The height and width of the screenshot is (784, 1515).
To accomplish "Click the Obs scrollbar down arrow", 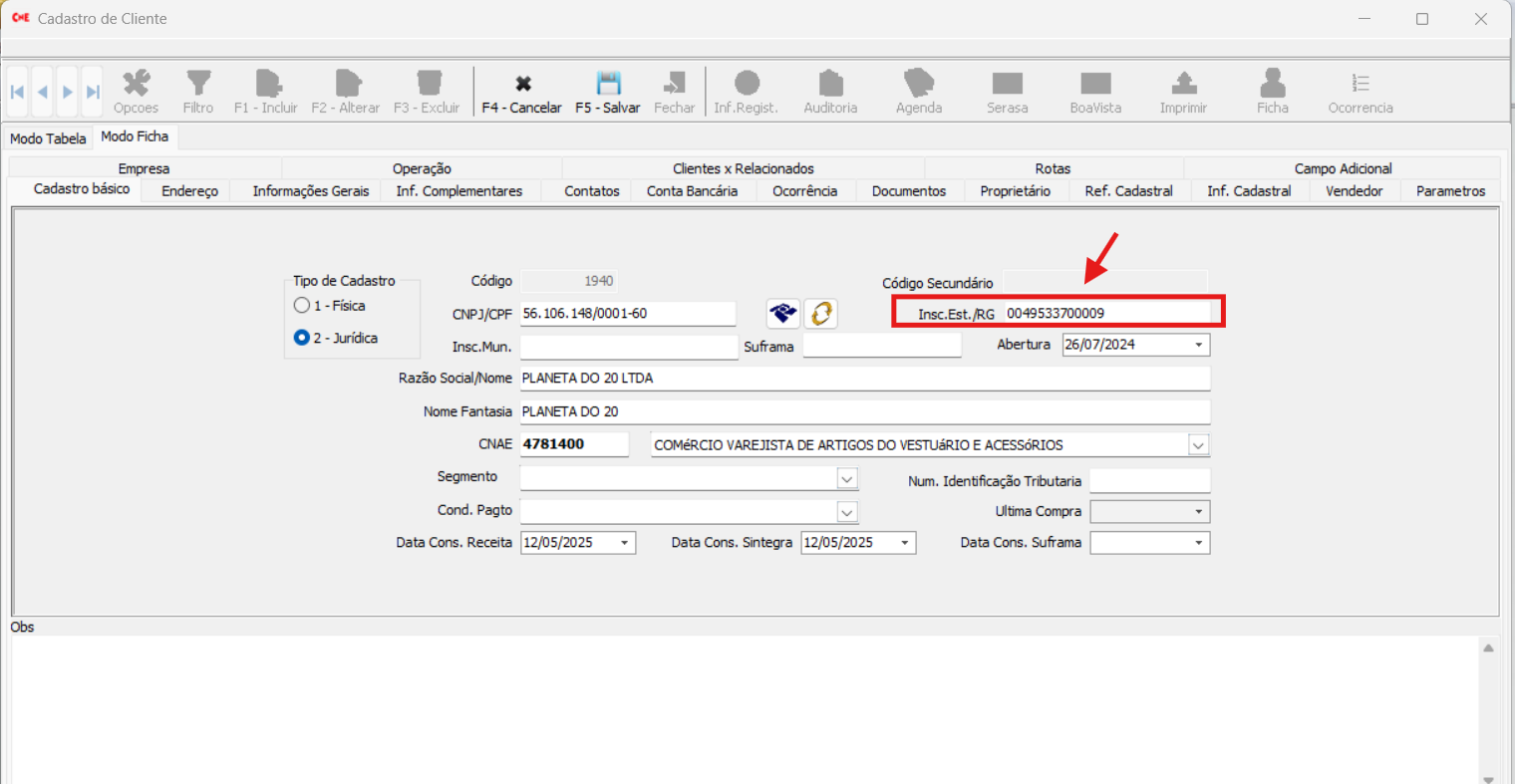I will pos(1488,778).
